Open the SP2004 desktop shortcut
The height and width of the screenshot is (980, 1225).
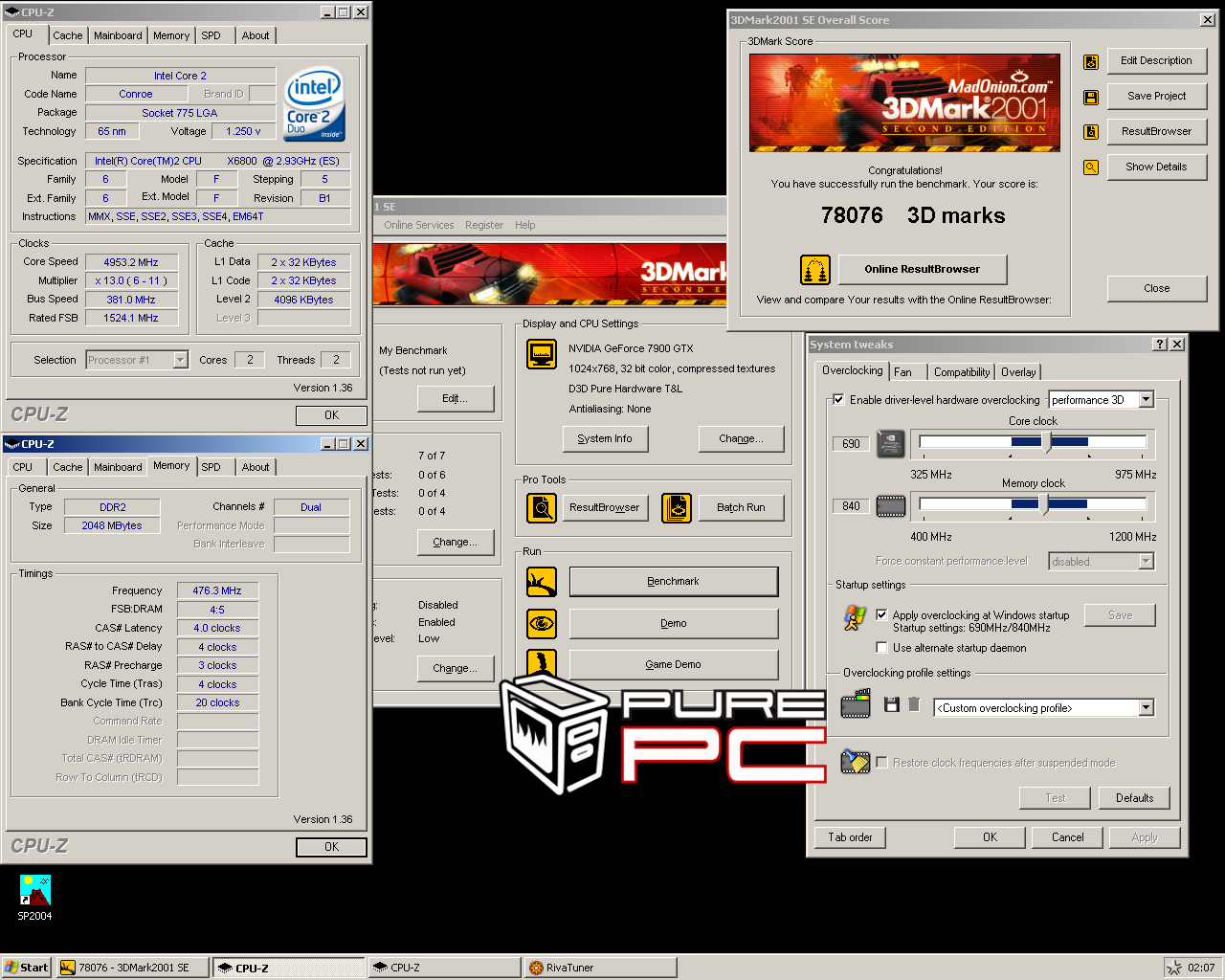[35, 898]
